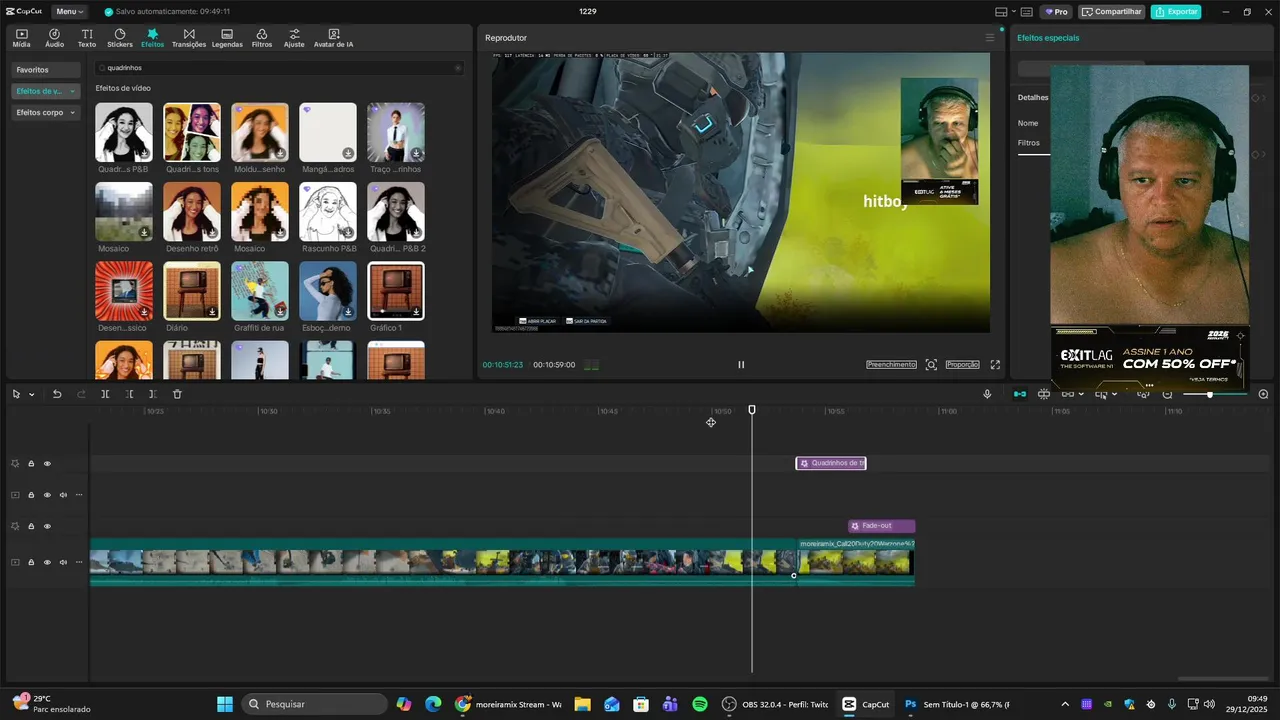This screenshot has height=720, width=1280.
Task: Open OBS from the taskbar
Action: tap(776, 704)
